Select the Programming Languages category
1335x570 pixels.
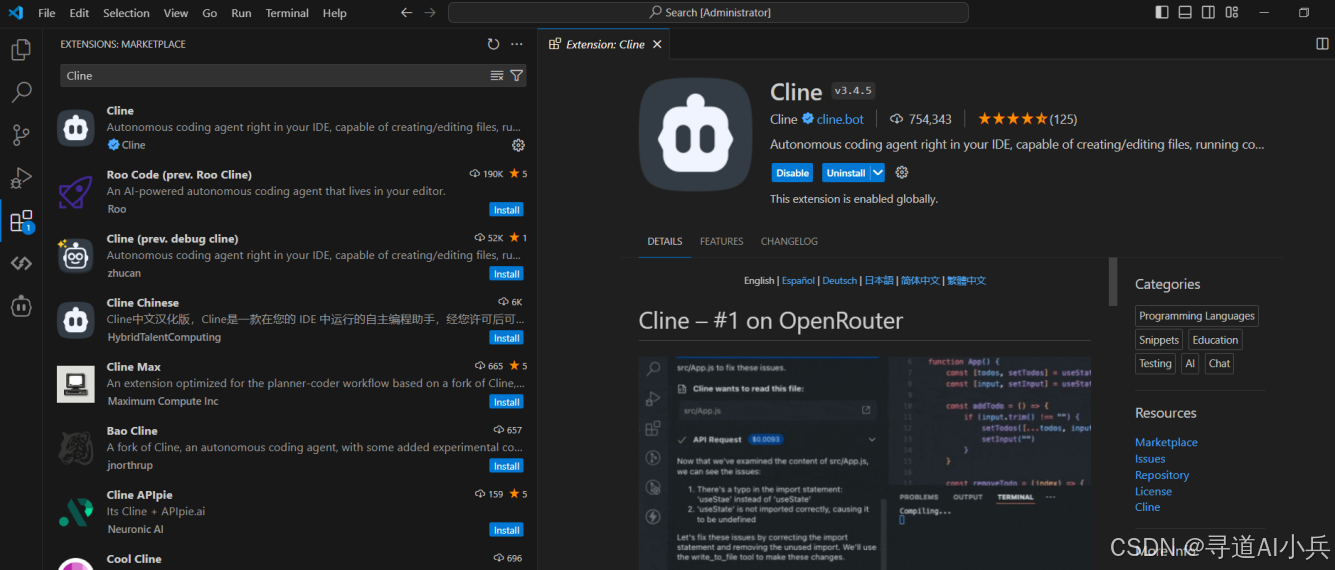pyautogui.click(x=1197, y=316)
